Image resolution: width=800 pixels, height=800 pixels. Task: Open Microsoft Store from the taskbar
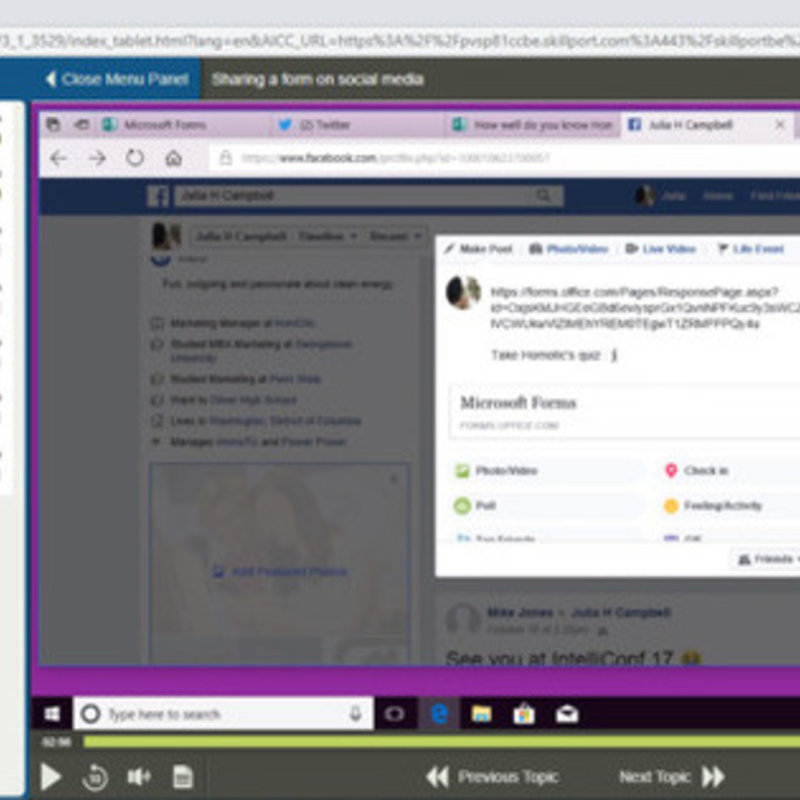[524, 714]
